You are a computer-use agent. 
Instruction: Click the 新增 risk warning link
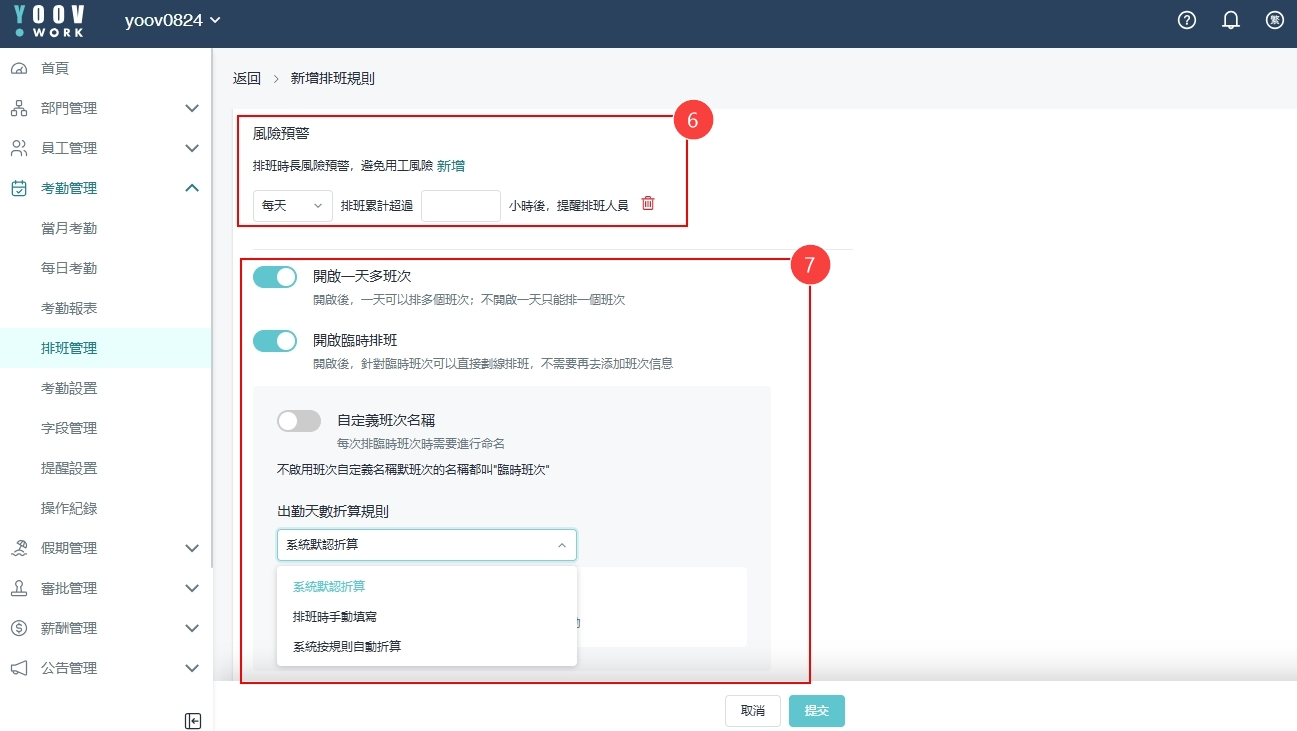451,166
